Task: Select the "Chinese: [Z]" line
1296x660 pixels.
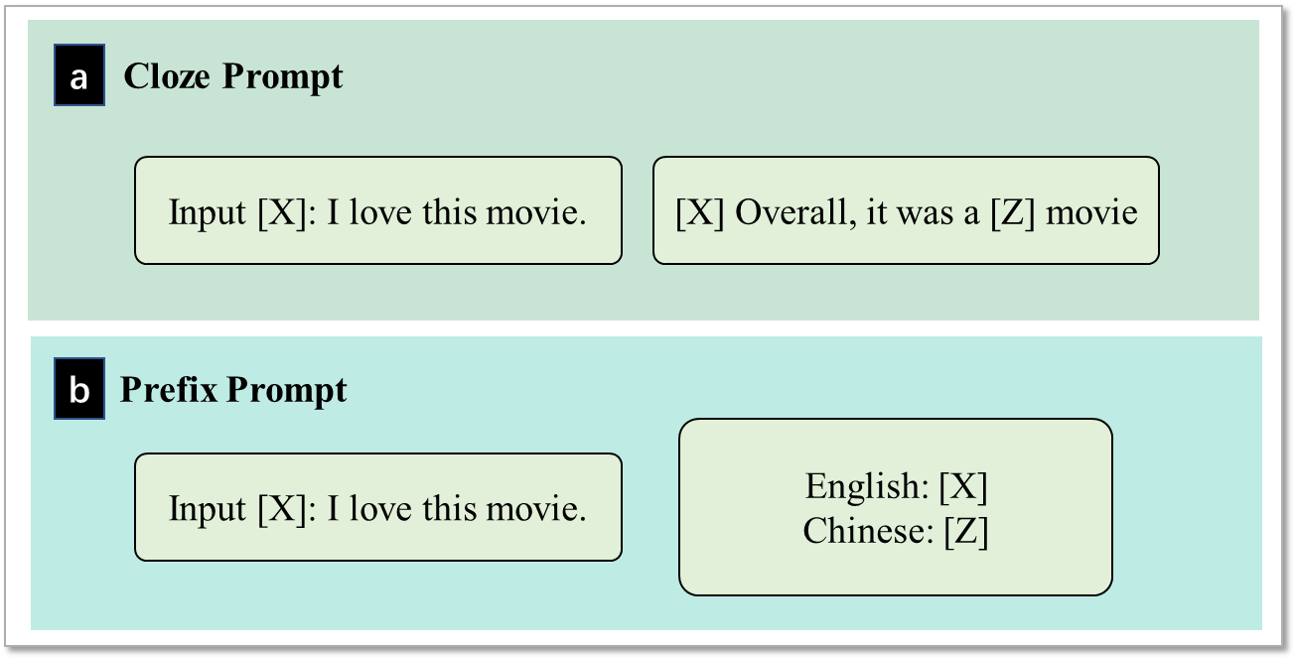Action: tap(896, 531)
